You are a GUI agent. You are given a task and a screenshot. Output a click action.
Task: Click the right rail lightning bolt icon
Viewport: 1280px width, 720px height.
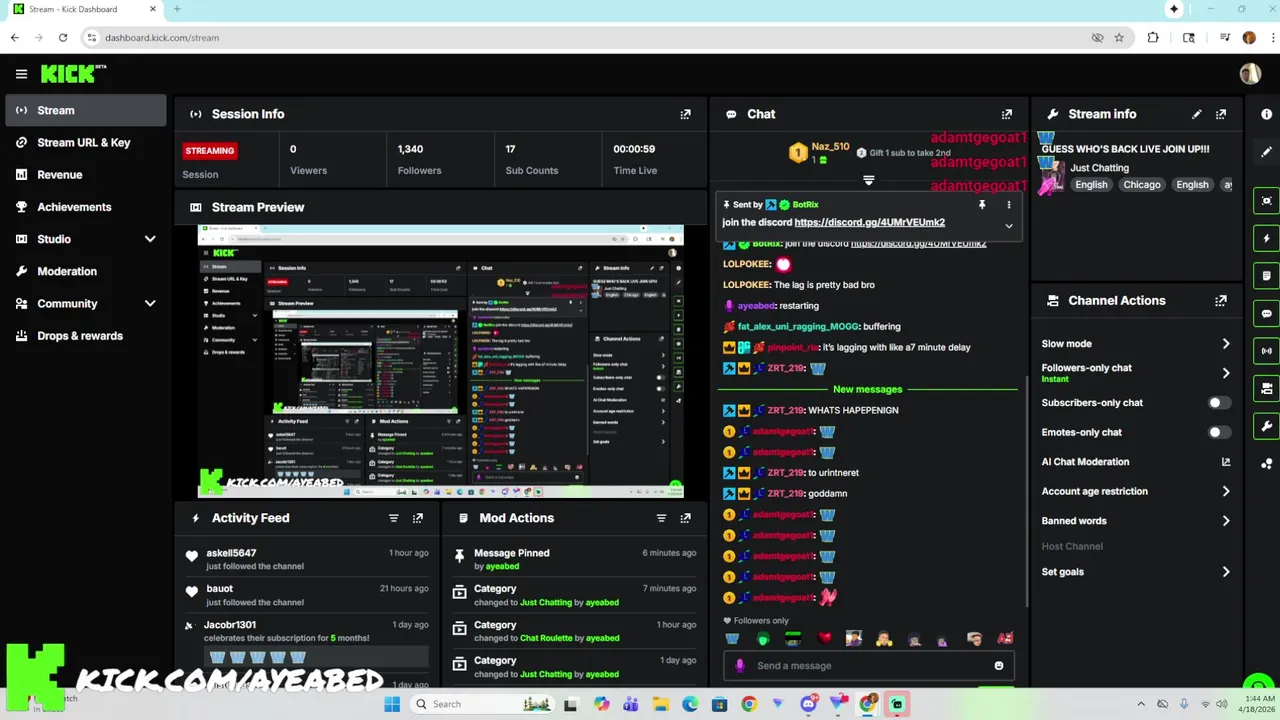[x=1266, y=239]
